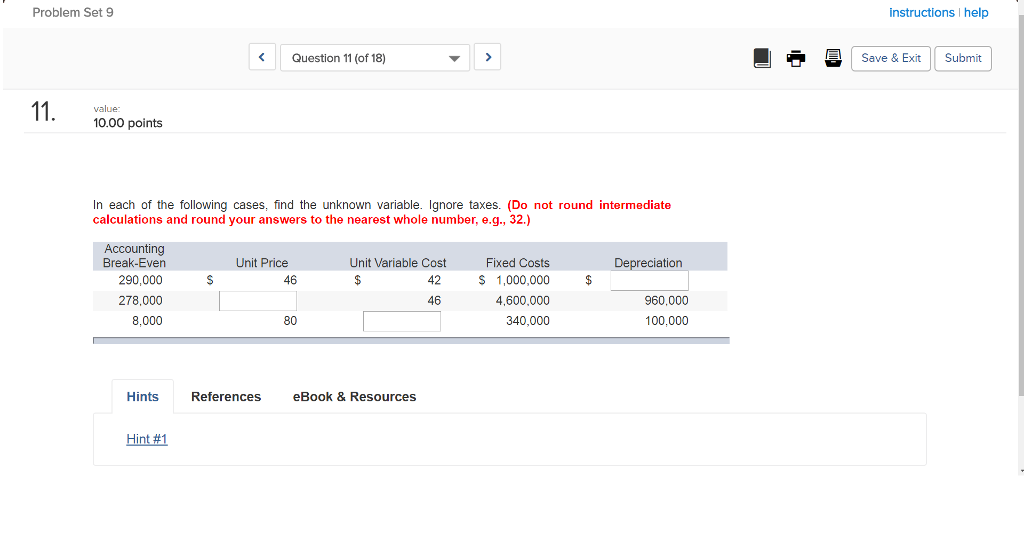Open the file drawer references icon

tap(832, 58)
